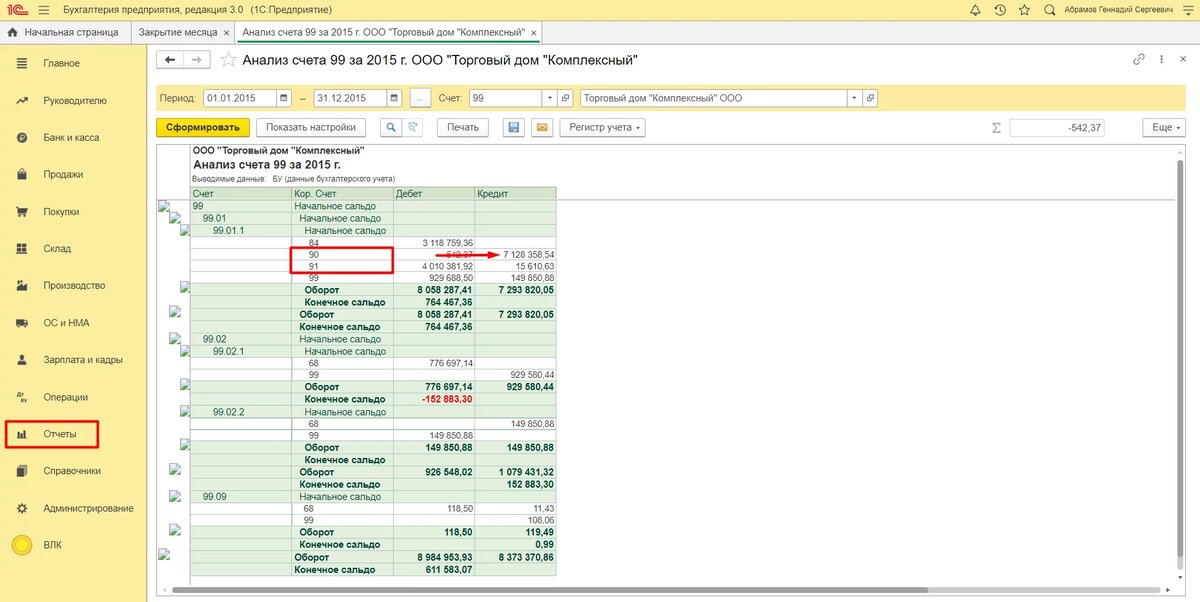Click the period end date field

350,98
